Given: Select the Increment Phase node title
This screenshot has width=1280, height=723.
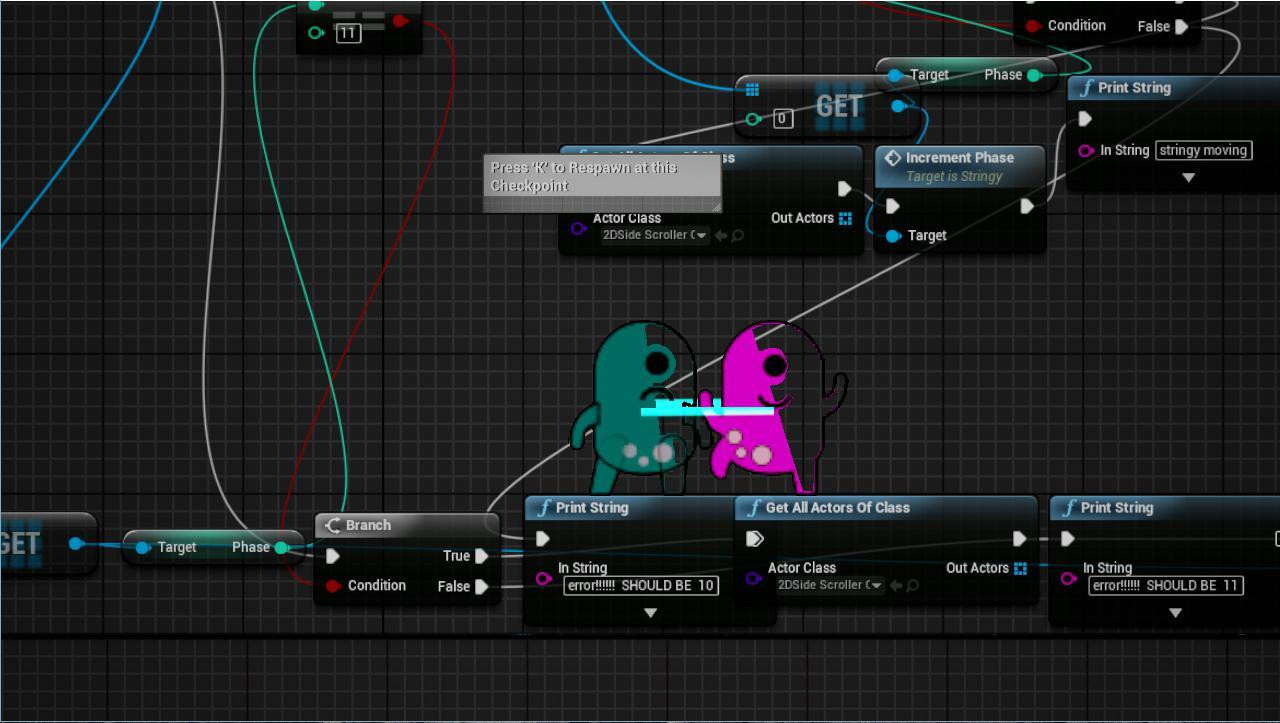Looking at the screenshot, I should [x=959, y=158].
